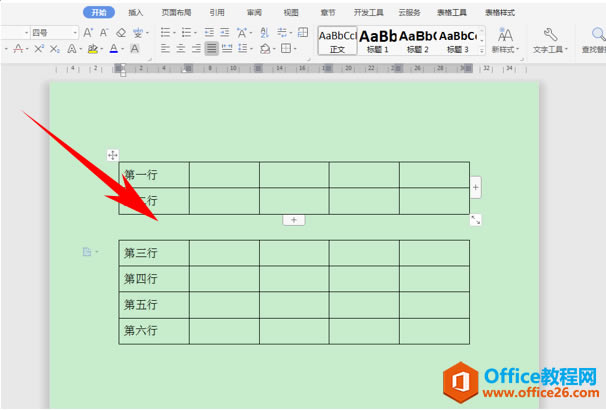Click the table resize corner handle

[476, 219]
